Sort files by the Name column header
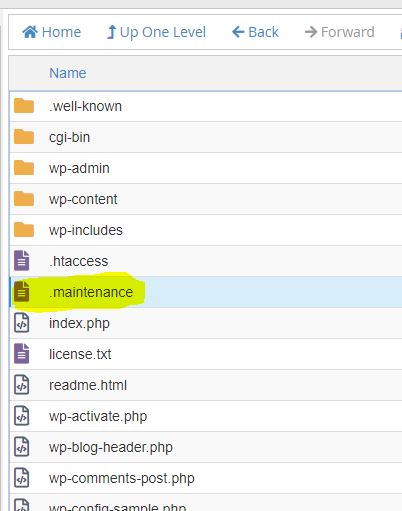The width and height of the screenshot is (402, 511). pyautogui.click(x=68, y=73)
